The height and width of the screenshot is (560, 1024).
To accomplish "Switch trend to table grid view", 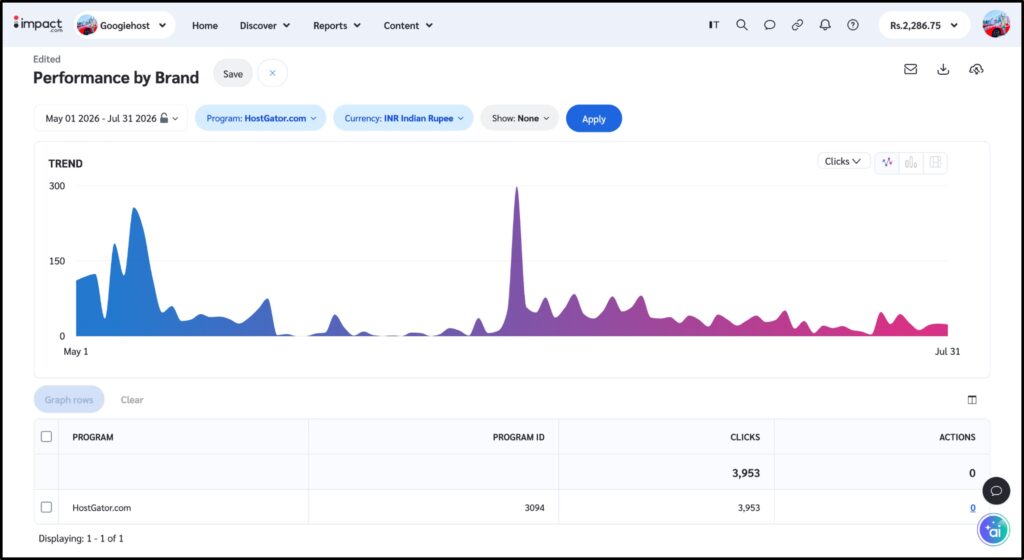I will click(935, 163).
